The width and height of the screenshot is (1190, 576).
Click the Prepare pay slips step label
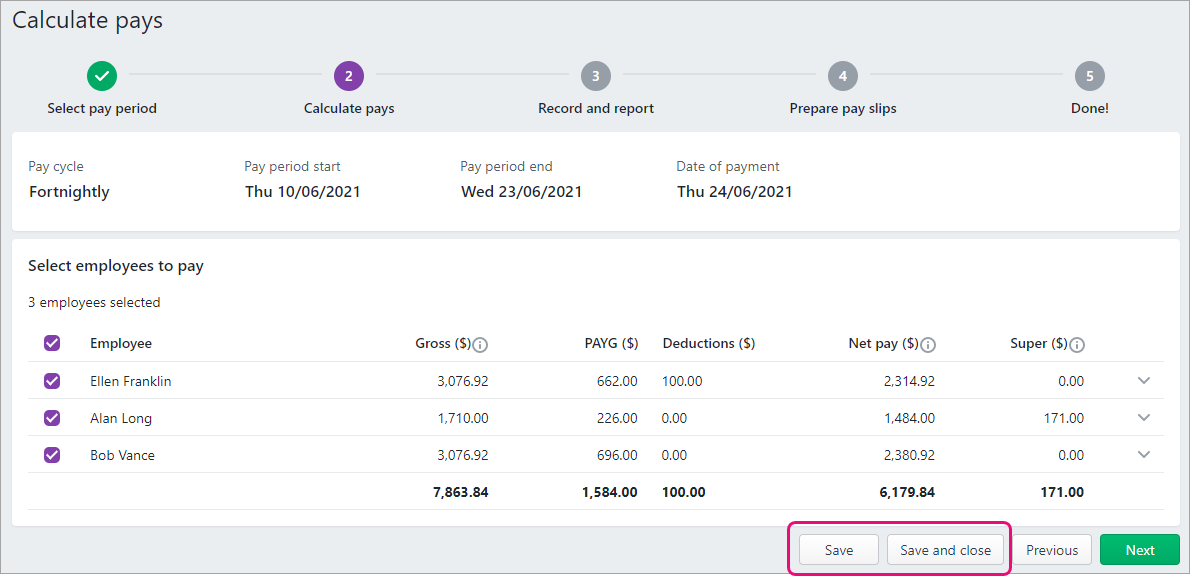pyautogui.click(x=842, y=107)
